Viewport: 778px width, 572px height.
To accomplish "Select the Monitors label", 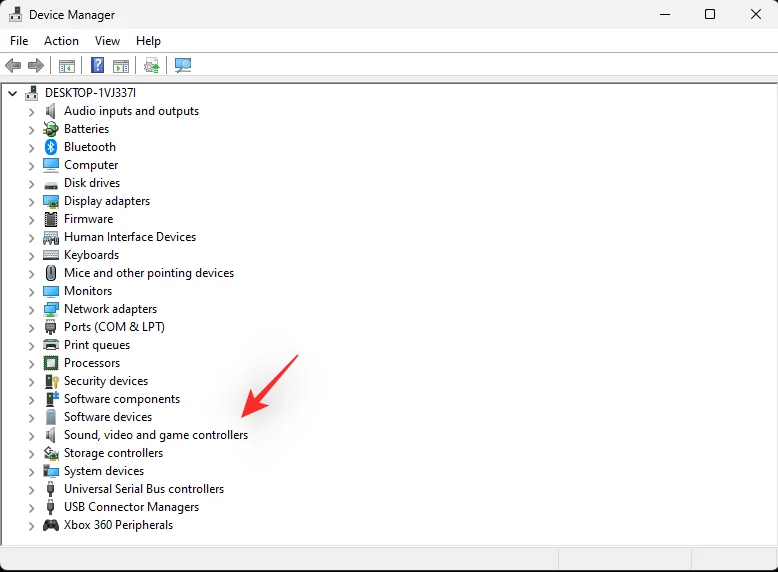I will pos(88,291).
